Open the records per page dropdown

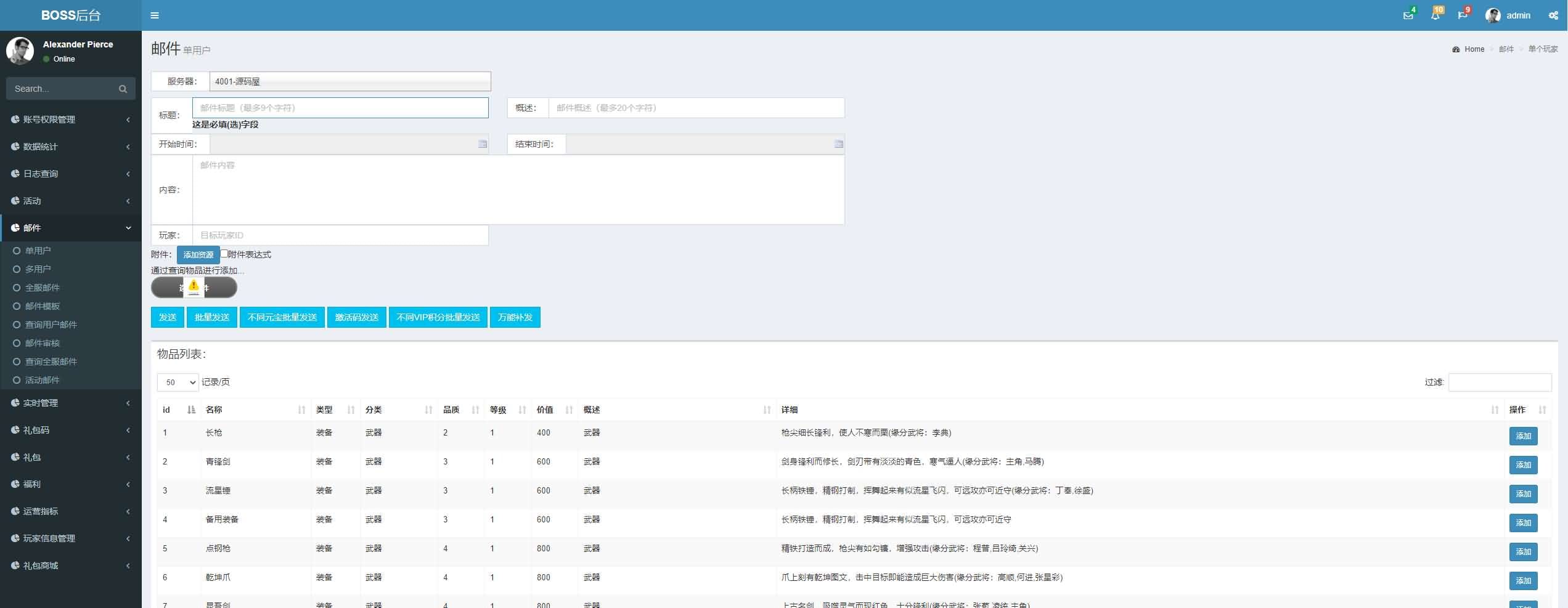pyautogui.click(x=178, y=383)
